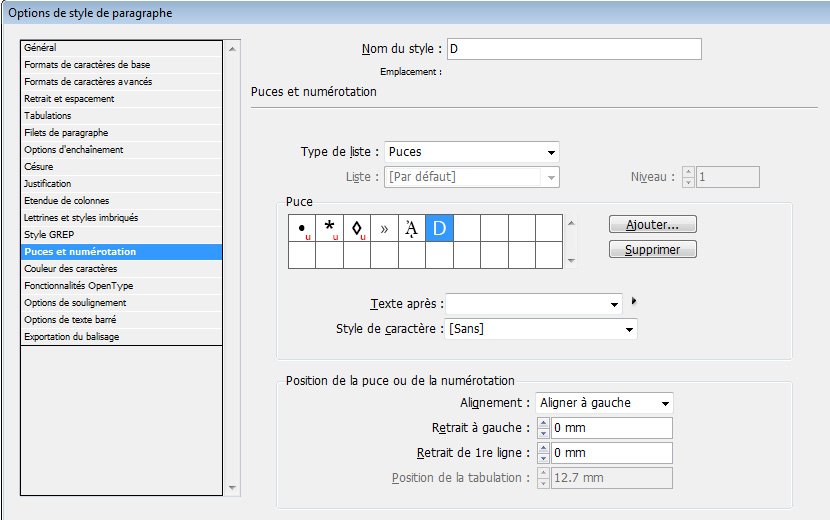The height and width of the screenshot is (520, 830).
Task: Select the diamond bullet glyph
Action: pyautogui.click(x=357, y=229)
